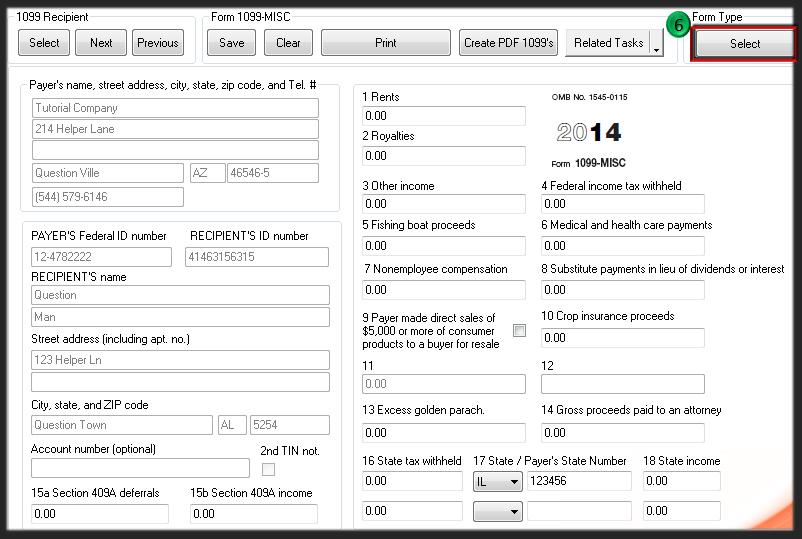Print the 1099-MISC form
The width and height of the screenshot is (802, 539).
(386, 42)
